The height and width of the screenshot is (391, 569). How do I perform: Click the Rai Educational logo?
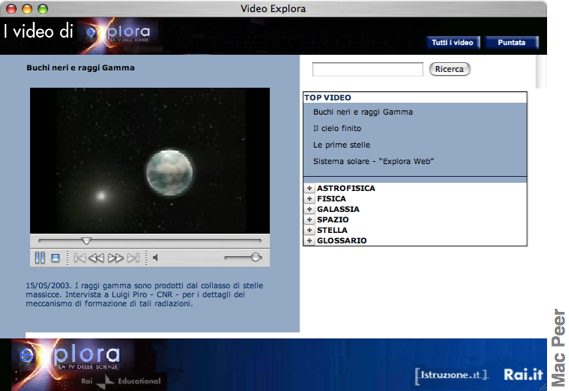click(x=121, y=381)
